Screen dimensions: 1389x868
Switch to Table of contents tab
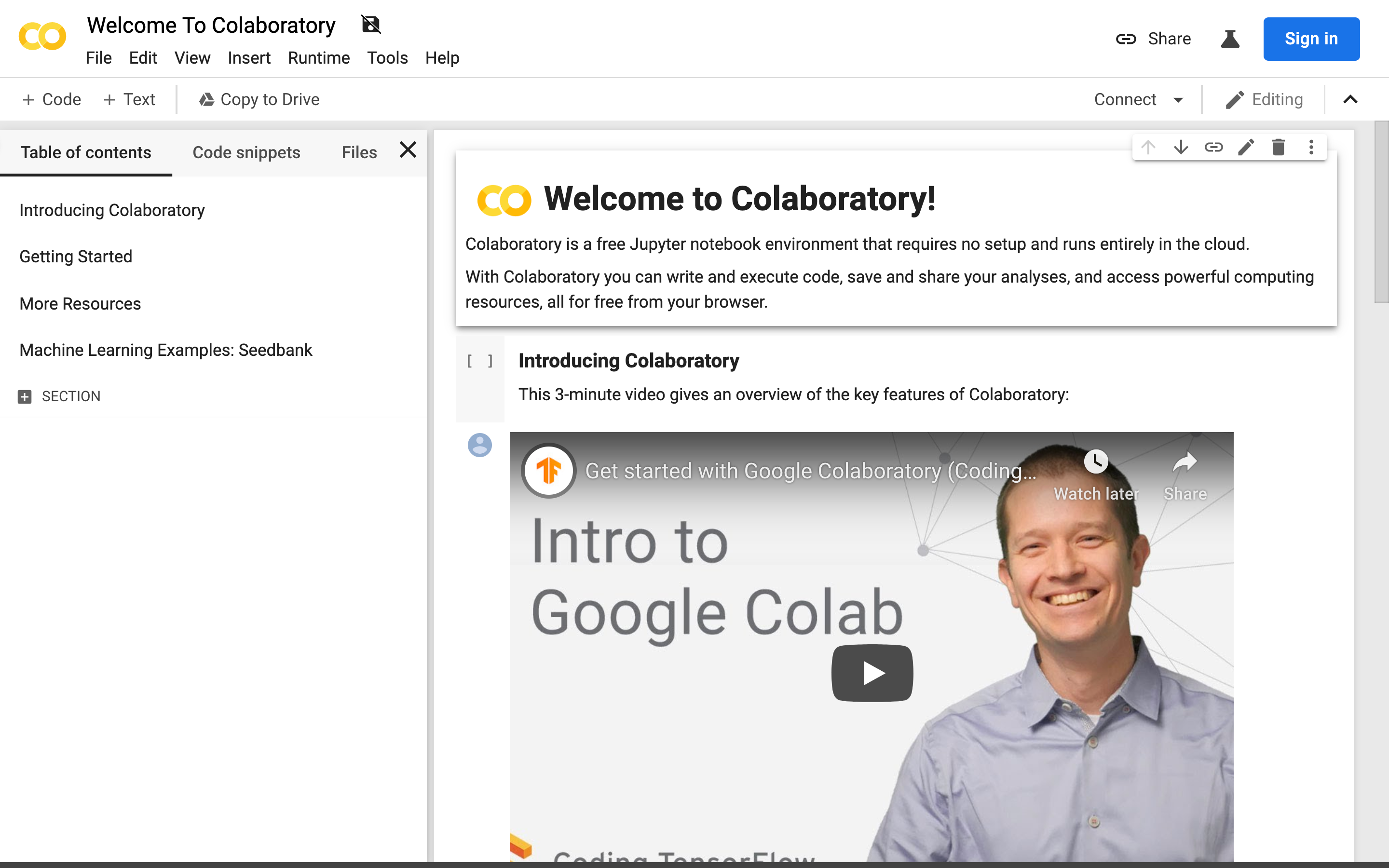[86, 153]
